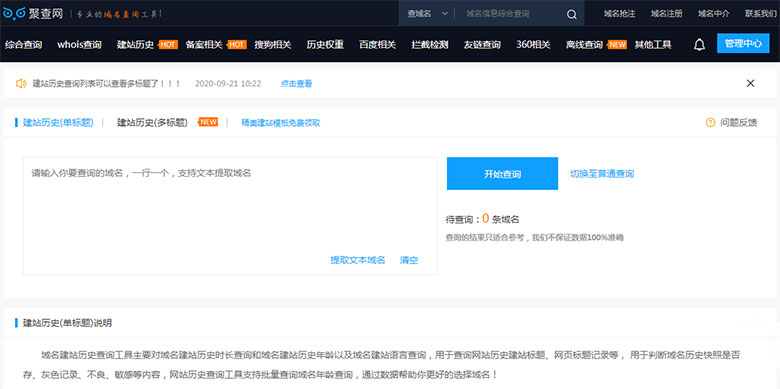Open the 查域名 search type dropdown

(427, 14)
